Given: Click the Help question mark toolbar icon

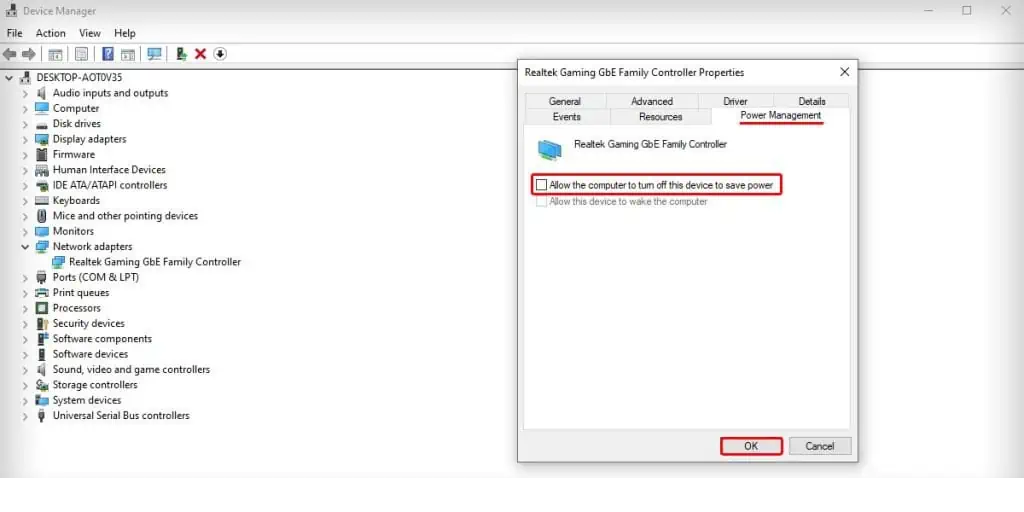Looking at the screenshot, I should click(107, 54).
